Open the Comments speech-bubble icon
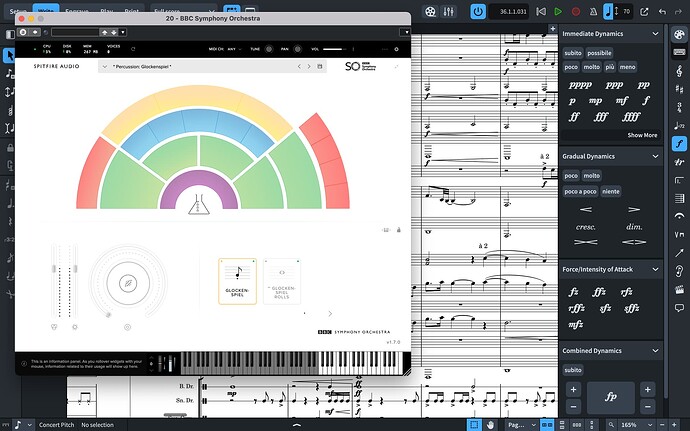Image resolution: width=690 pixels, height=431 pixels. (679, 308)
